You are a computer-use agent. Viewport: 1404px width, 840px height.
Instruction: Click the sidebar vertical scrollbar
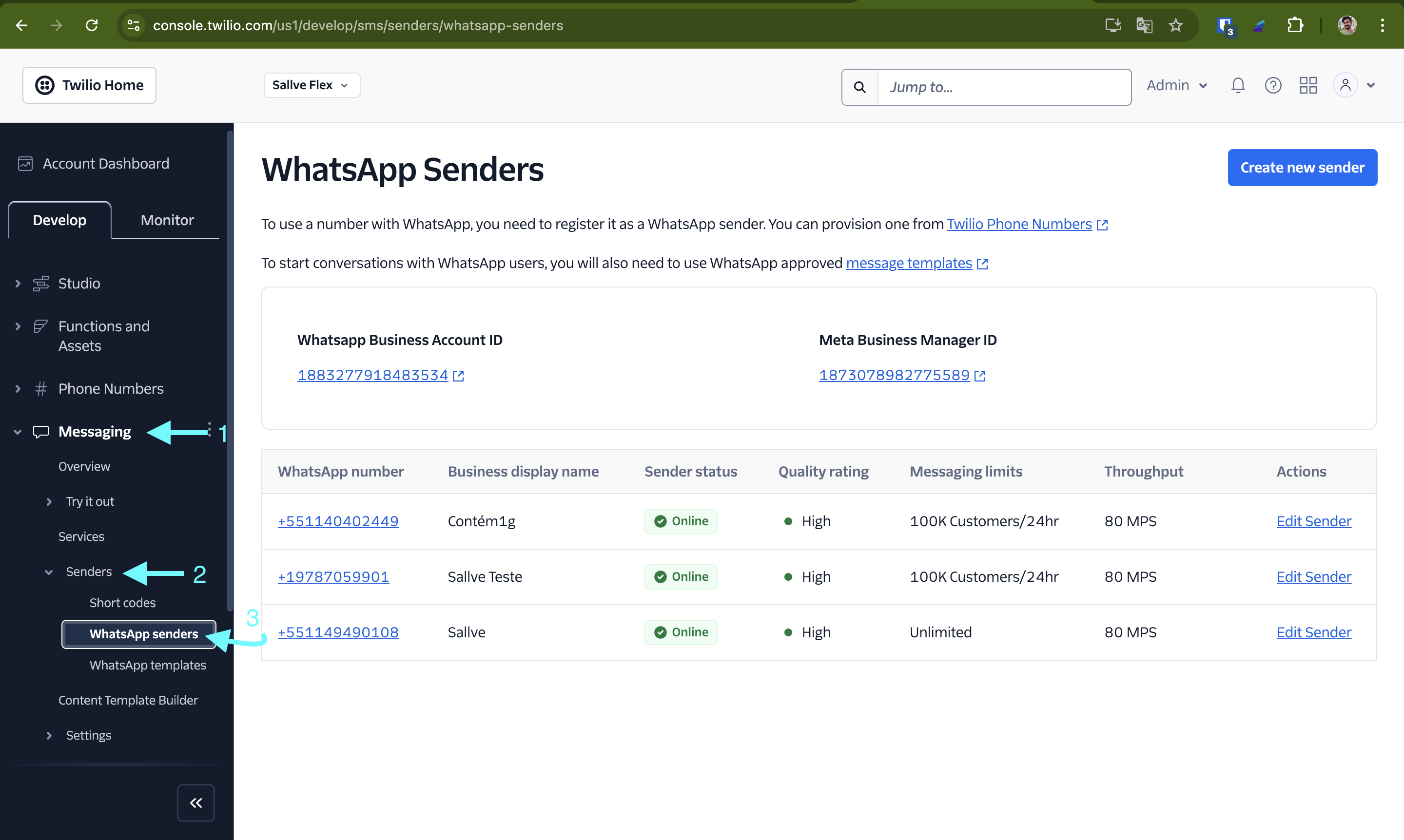click(x=230, y=371)
